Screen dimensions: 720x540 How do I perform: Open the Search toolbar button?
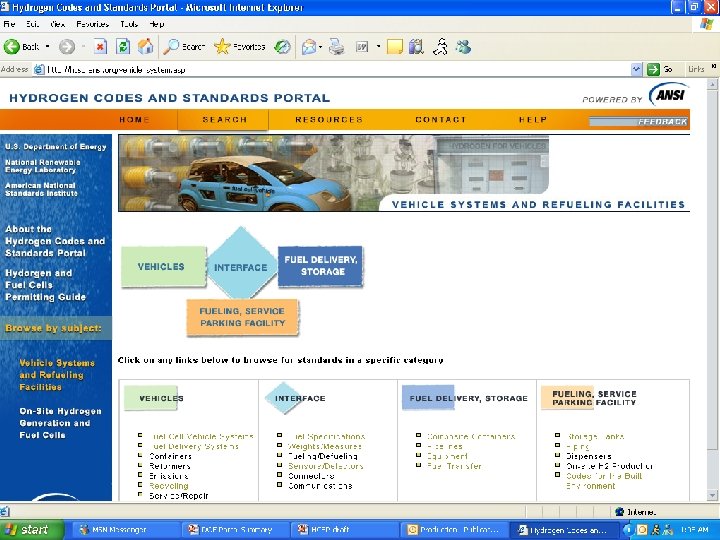[185, 46]
